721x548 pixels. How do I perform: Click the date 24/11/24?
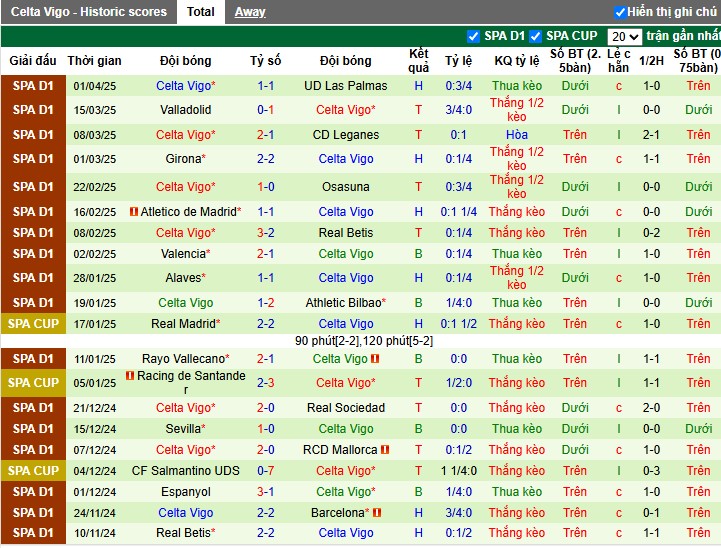(x=95, y=513)
